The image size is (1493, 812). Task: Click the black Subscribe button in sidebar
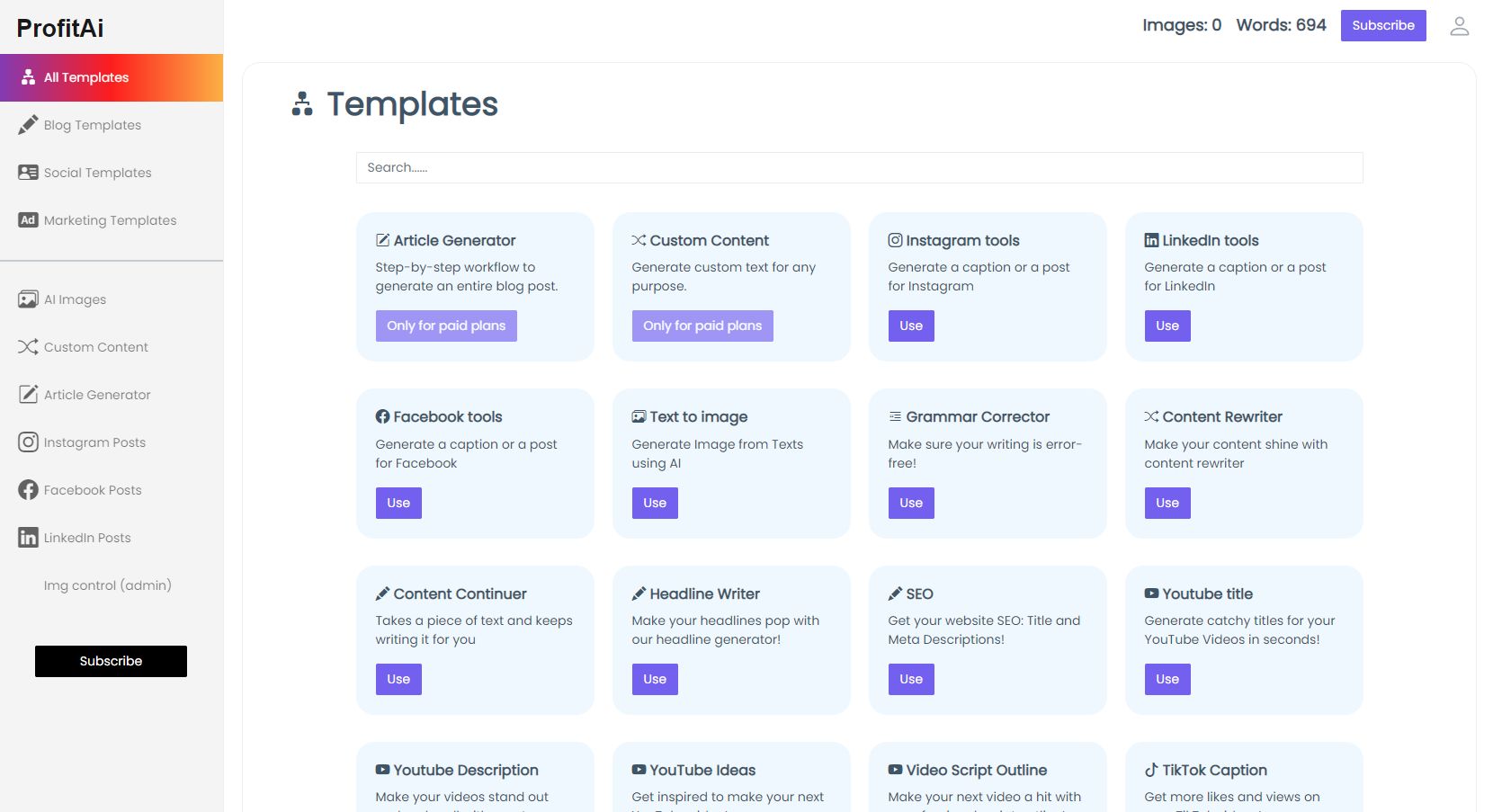point(111,661)
